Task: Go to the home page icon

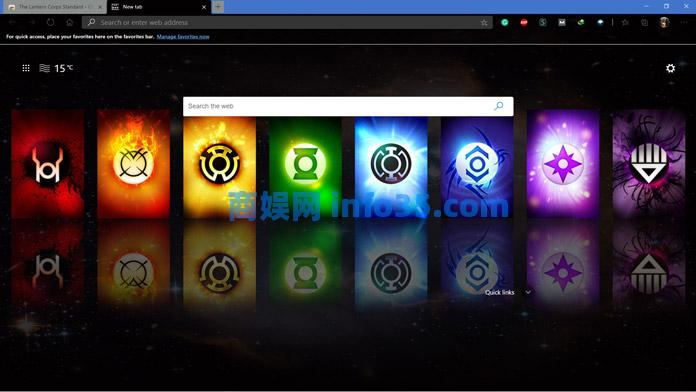Action: pos(70,22)
